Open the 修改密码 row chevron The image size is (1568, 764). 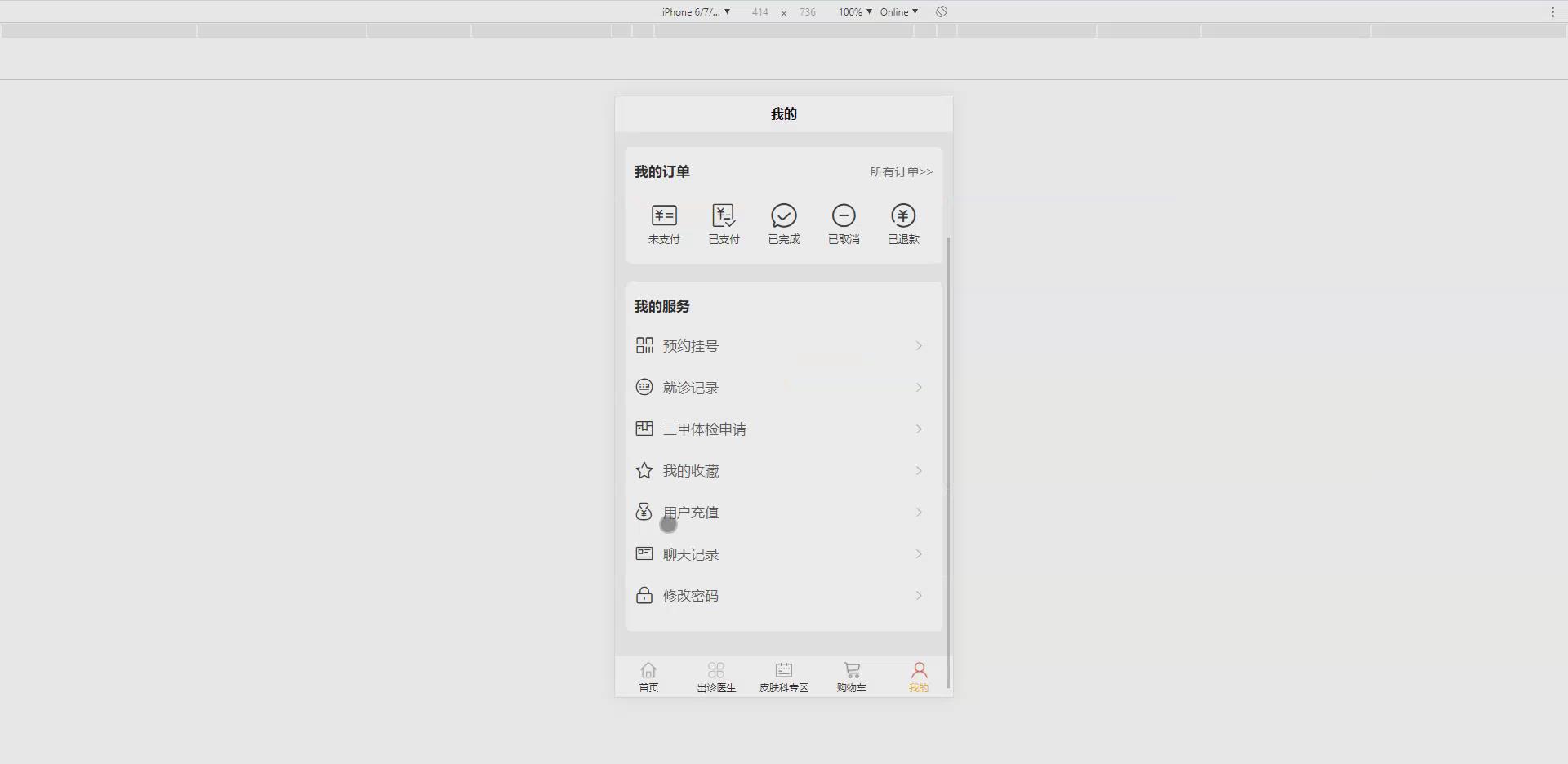point(919,596)
